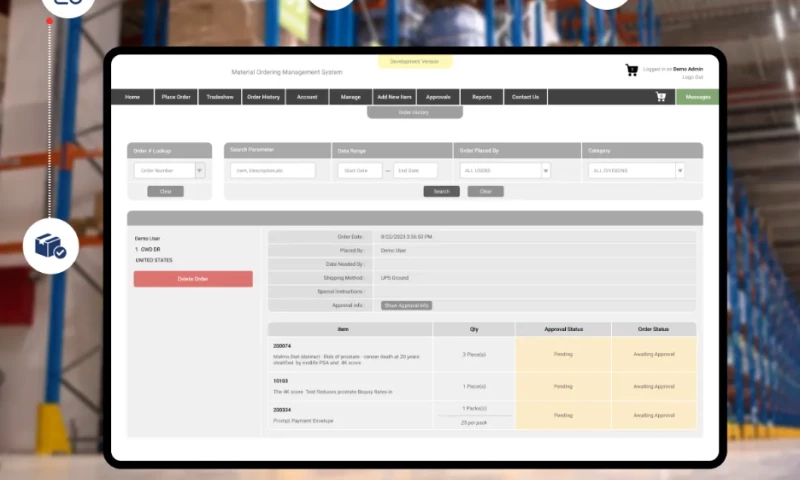Expand the Order Number dropdown arrow
Image resolution: width=800 pixels, height=480 pixels.
pos(200,170)
